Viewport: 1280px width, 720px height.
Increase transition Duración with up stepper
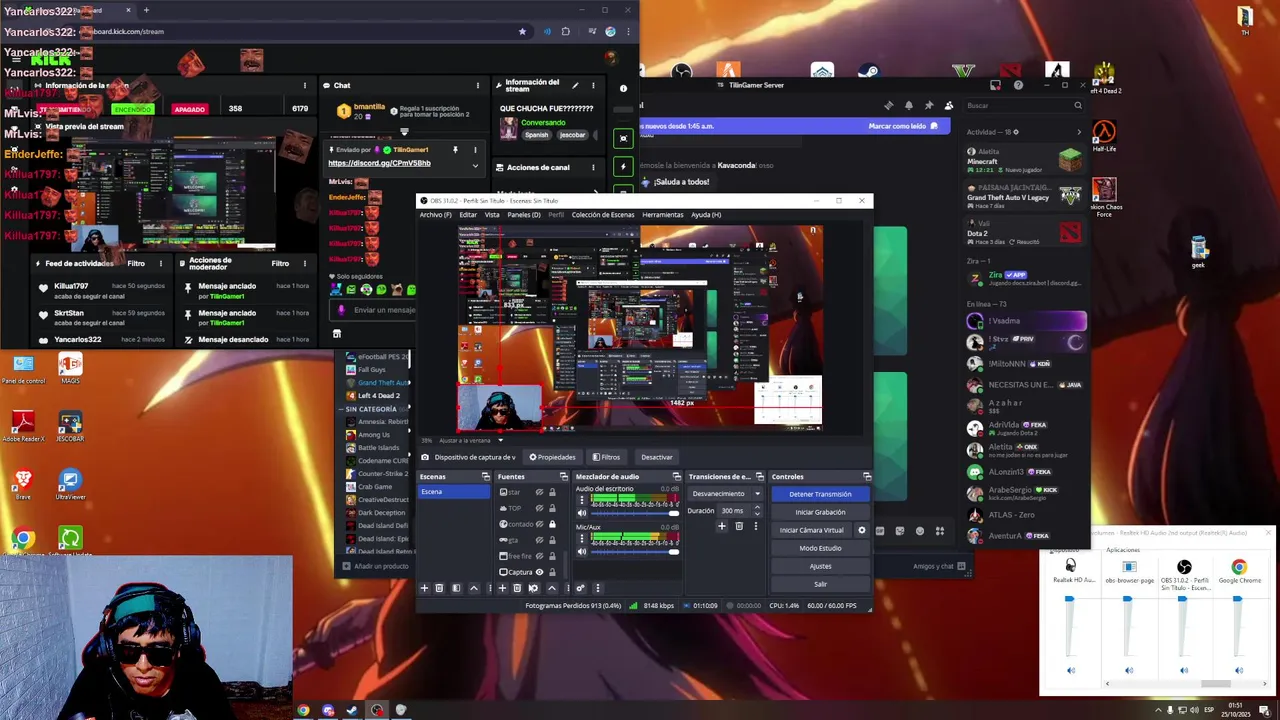point(757,508)
